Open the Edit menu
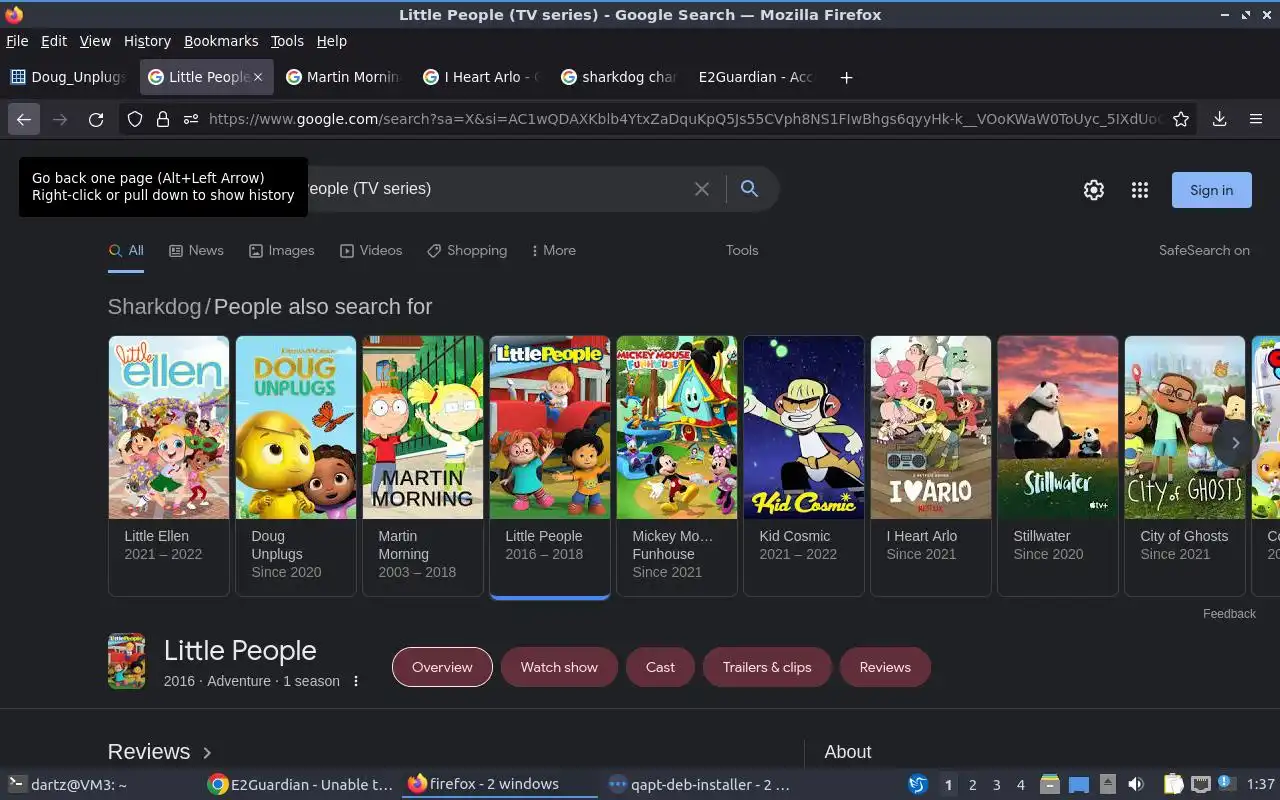Screen dimensions: 1280x800 coord(54,41)
